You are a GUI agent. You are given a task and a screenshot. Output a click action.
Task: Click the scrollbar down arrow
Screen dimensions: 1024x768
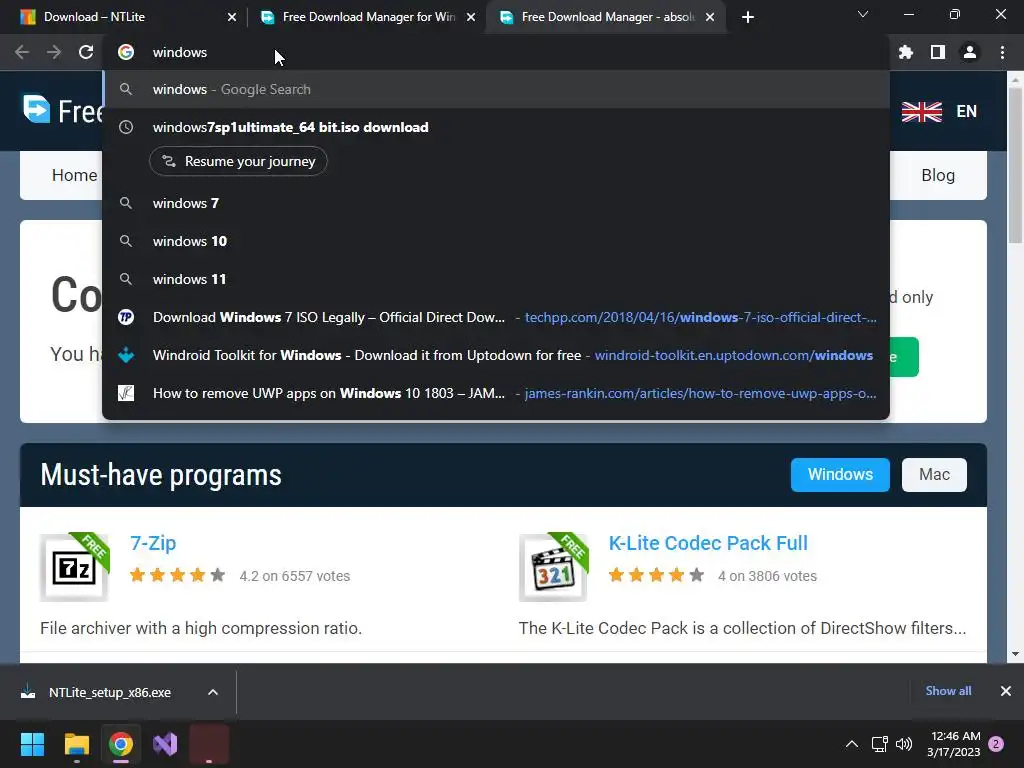pyautogui.click(x=1015, y=654)
